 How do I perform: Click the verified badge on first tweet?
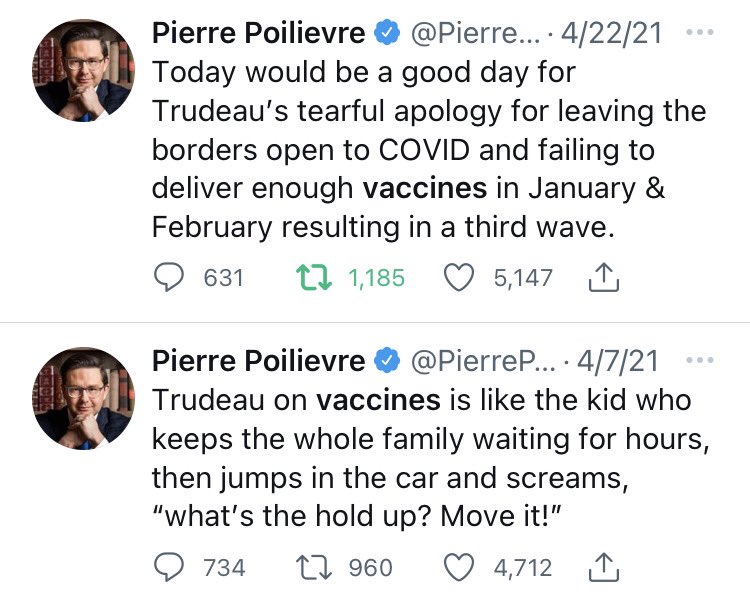tap(385, 33)
